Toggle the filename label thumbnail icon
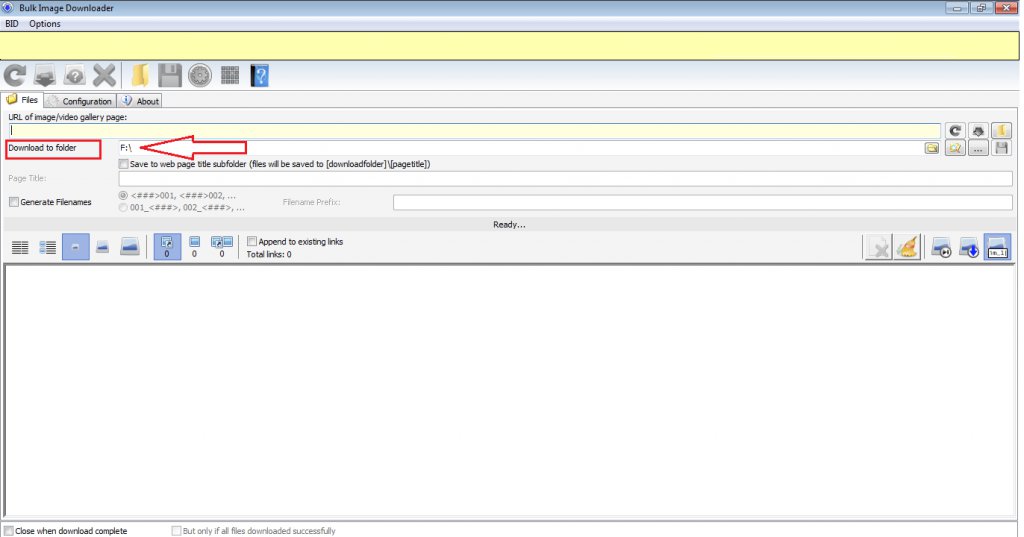Image resolution: width=1024 pixels, height=537 pixels. pyautogui.click(x=997, y=248)
